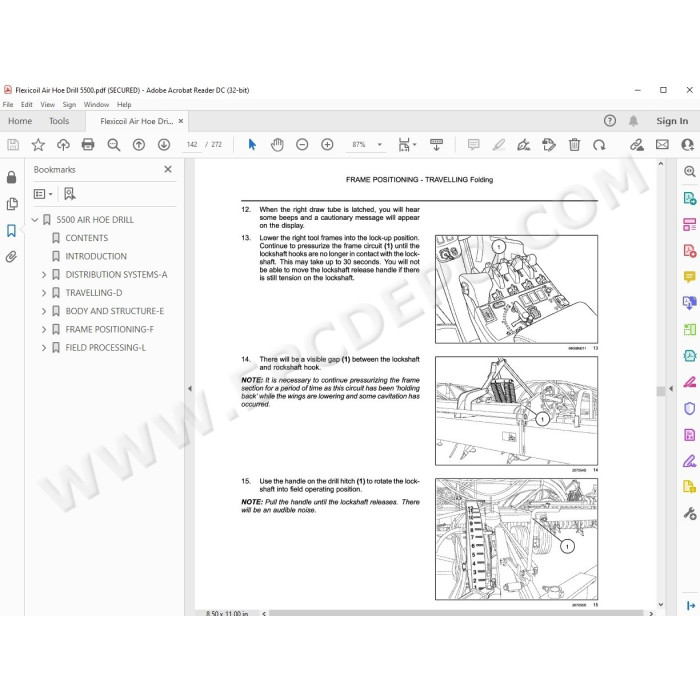
Task: Expand the TRAVELLING-D bookmark
Action: [44, 293]
